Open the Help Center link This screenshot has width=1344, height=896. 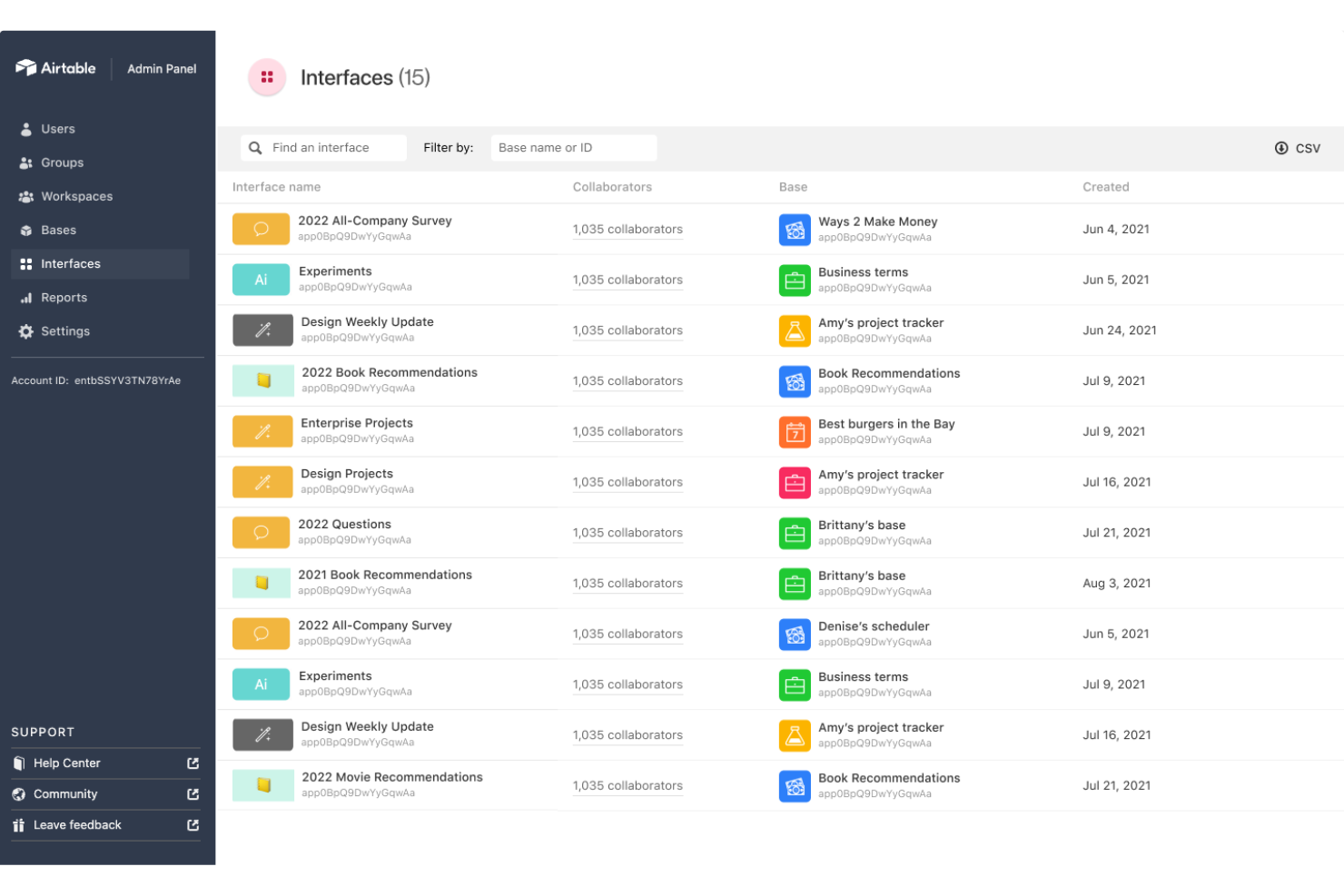[x=66, y=763]
